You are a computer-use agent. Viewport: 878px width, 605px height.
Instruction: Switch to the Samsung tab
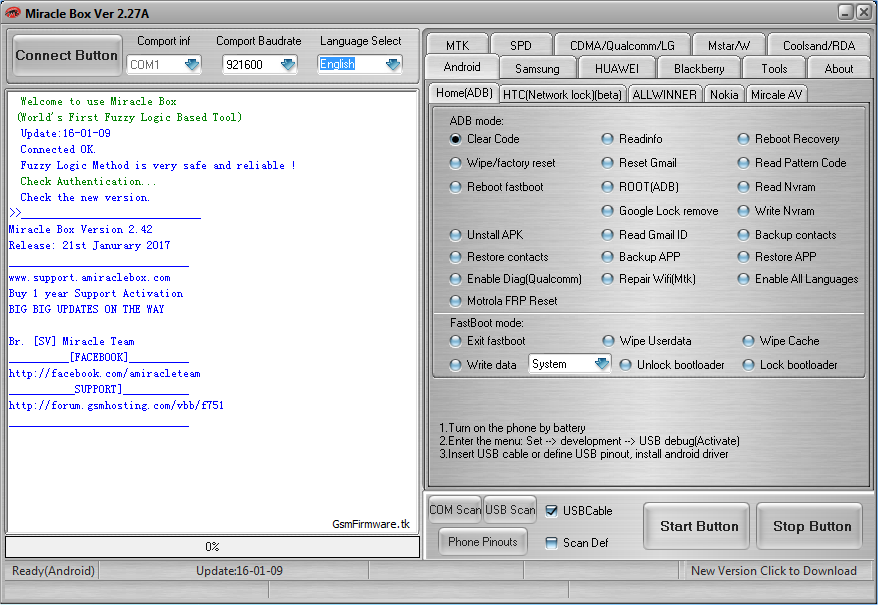click(x=537, y=68)
